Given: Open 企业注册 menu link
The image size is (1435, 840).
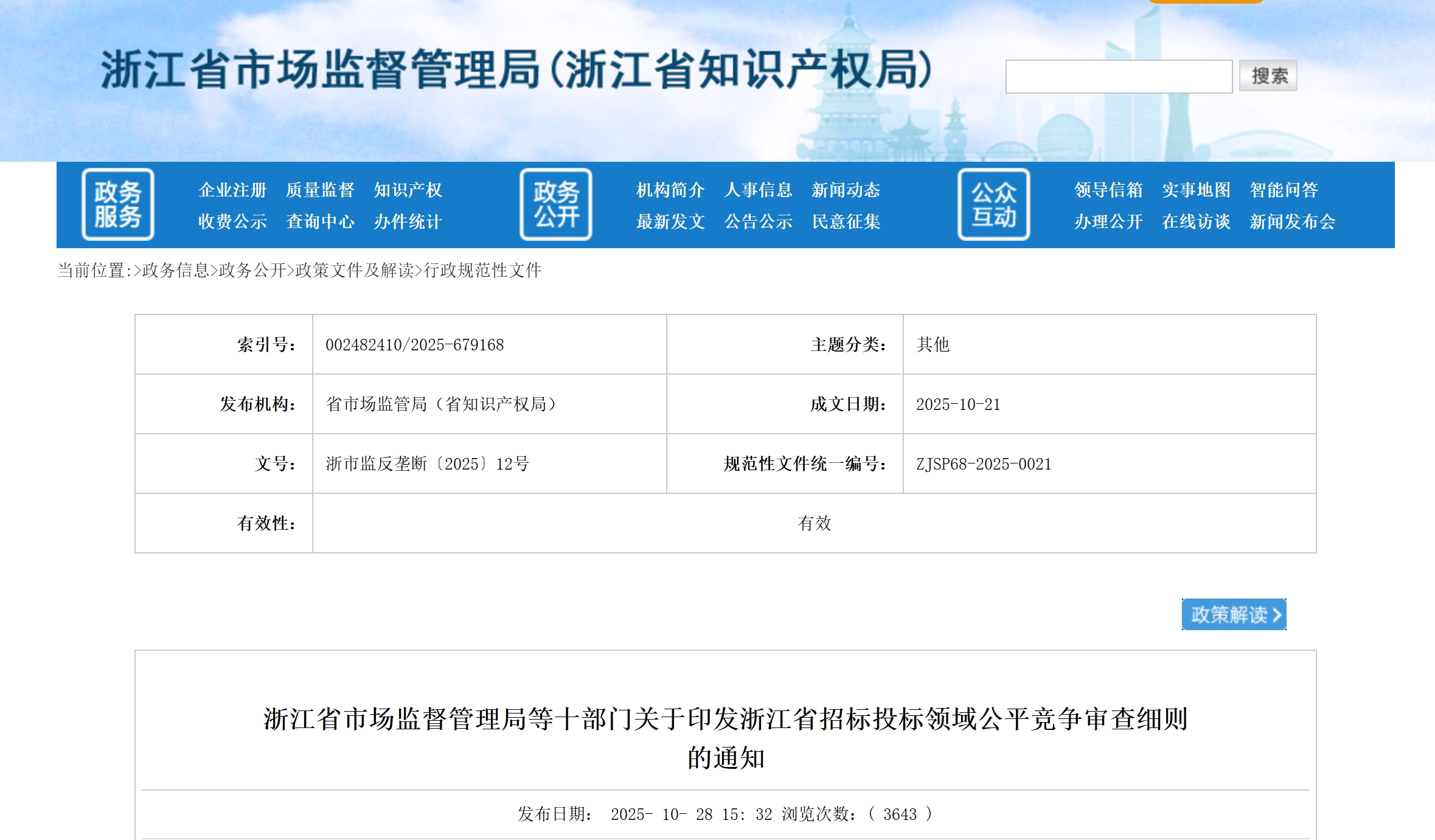Looking at the screenshot, I should pyautogui.click(x=232, y=190).
